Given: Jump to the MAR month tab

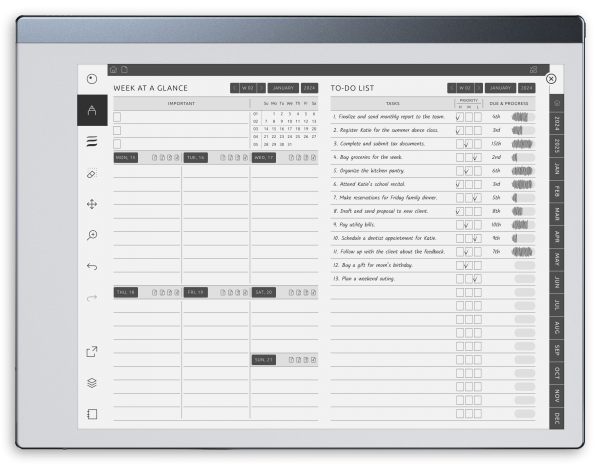Looking at the screenshot, I should coord(557,214).
